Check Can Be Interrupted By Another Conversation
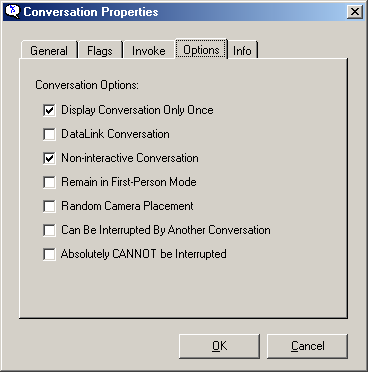This screenshot has width=368, height=372. point(49,230)
